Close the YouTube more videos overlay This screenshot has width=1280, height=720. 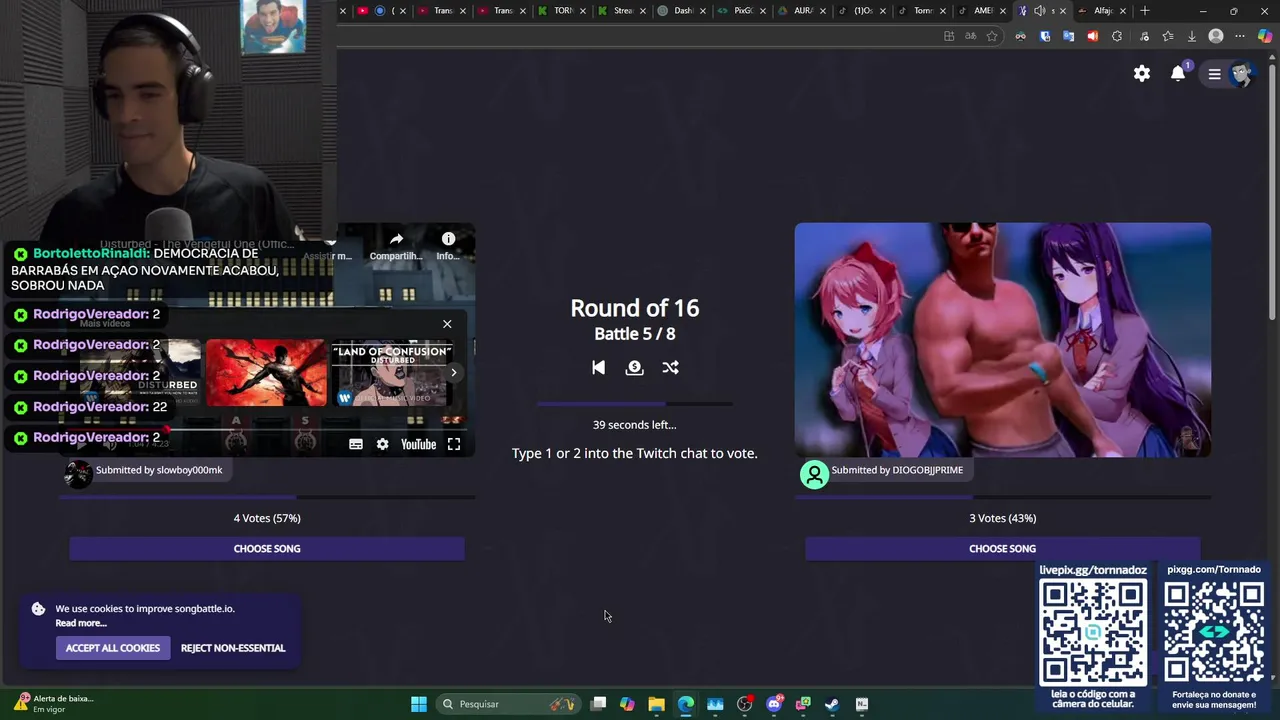tap(447, 324)
